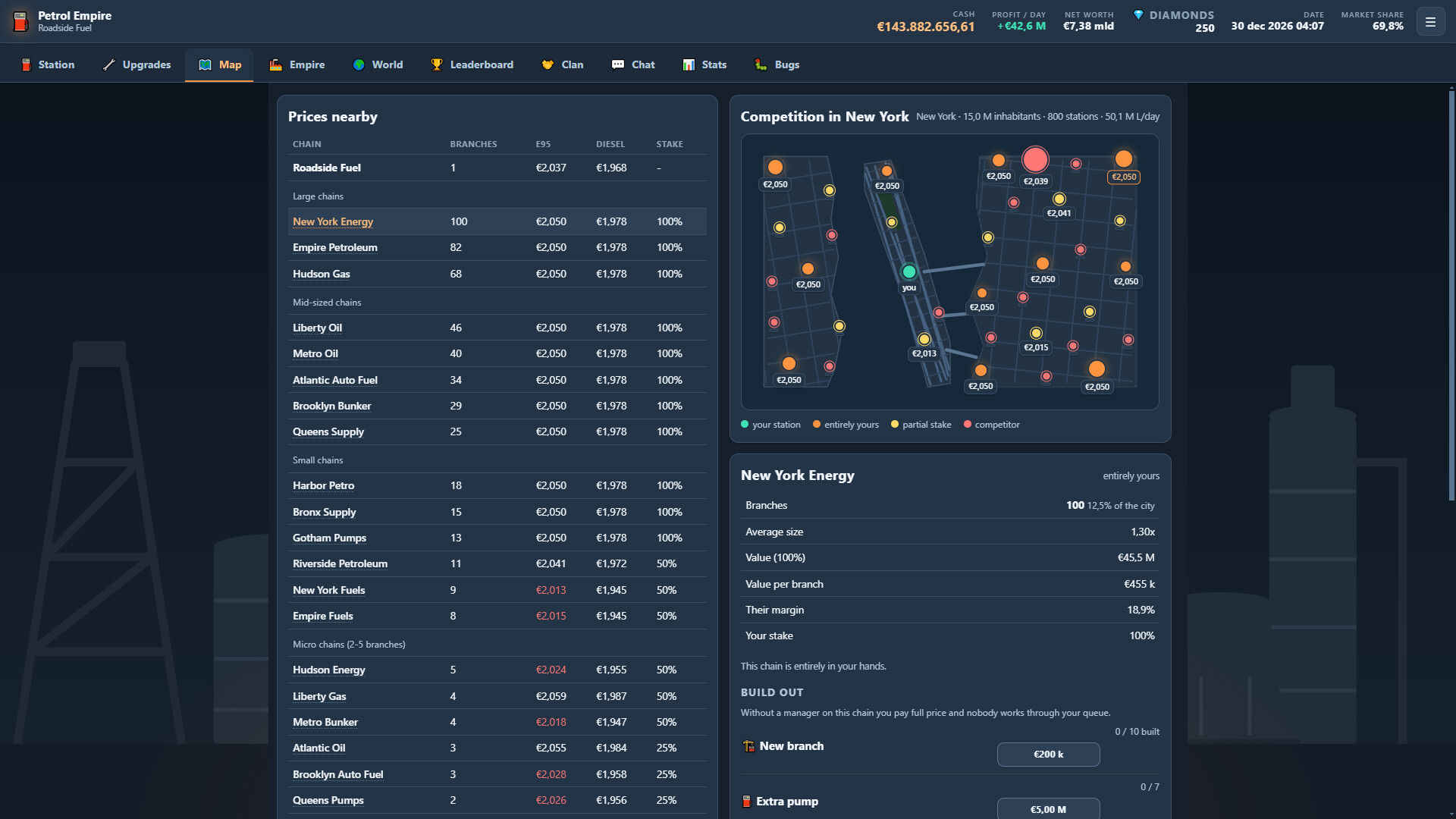Click the Leaderboard trophy icon
This screenshot has height=819, width=1456.
[x=437, y=64]
